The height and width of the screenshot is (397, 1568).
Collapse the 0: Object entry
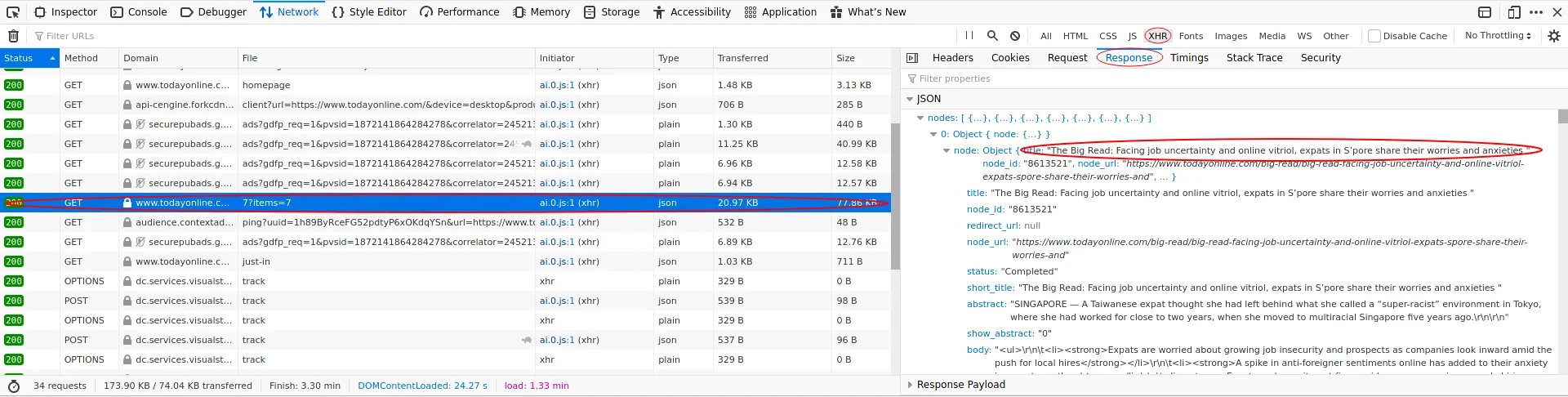tap(933, 135)
